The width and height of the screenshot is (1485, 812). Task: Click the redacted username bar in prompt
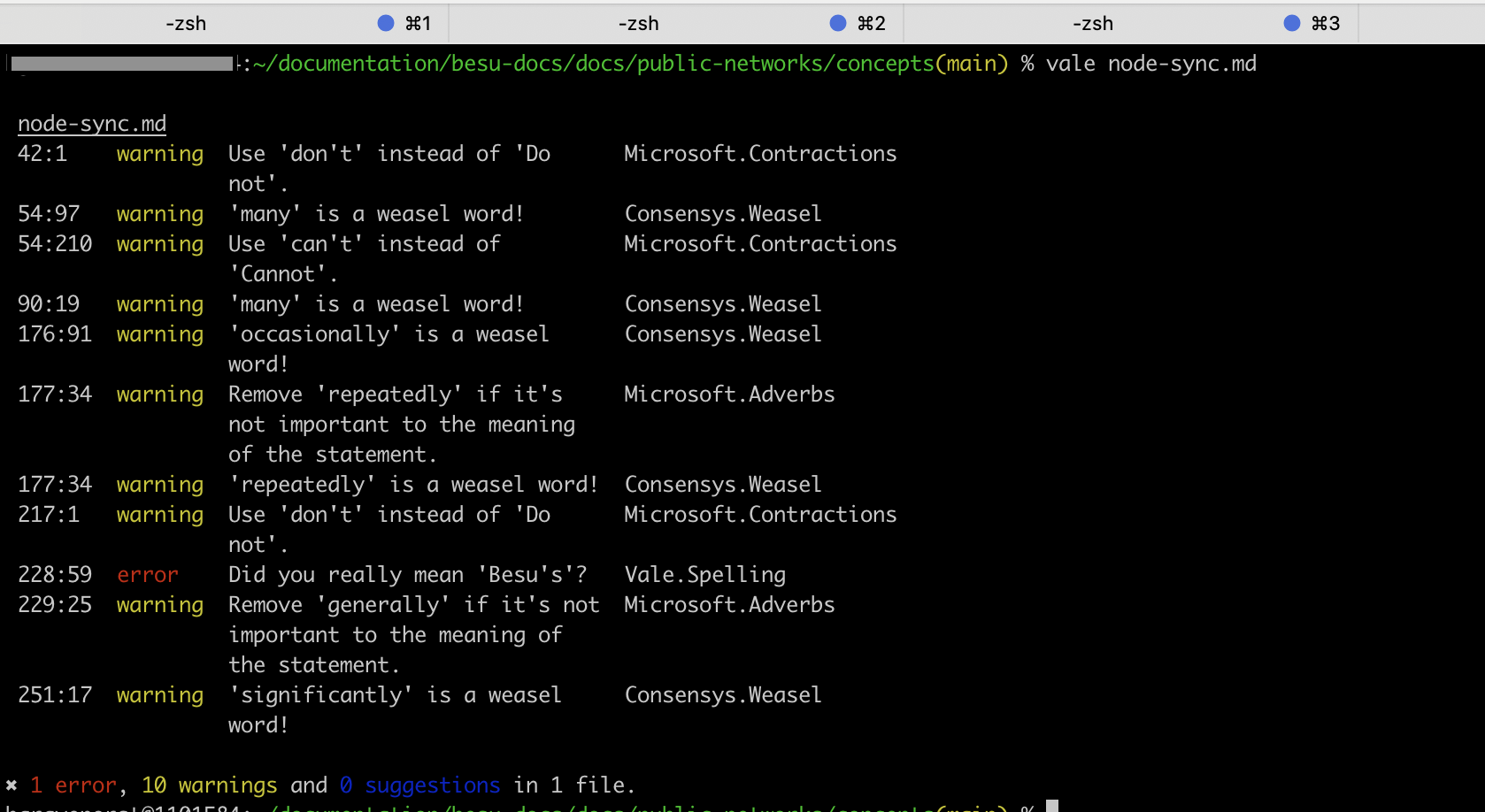[122, 64]
